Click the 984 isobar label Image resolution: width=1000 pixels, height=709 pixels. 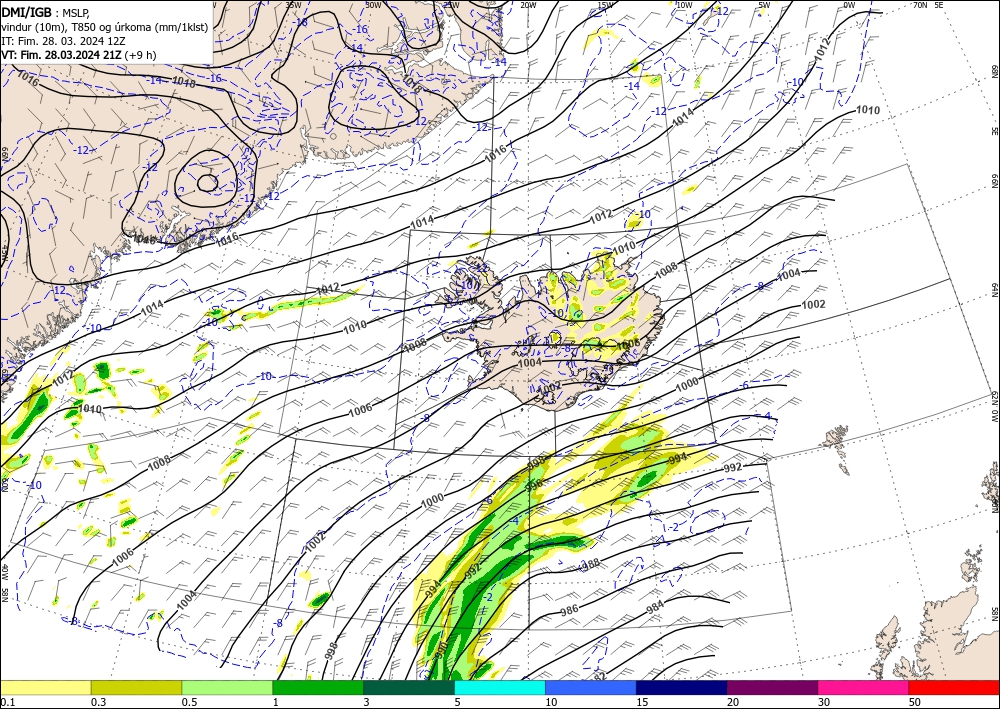(655, 606)
